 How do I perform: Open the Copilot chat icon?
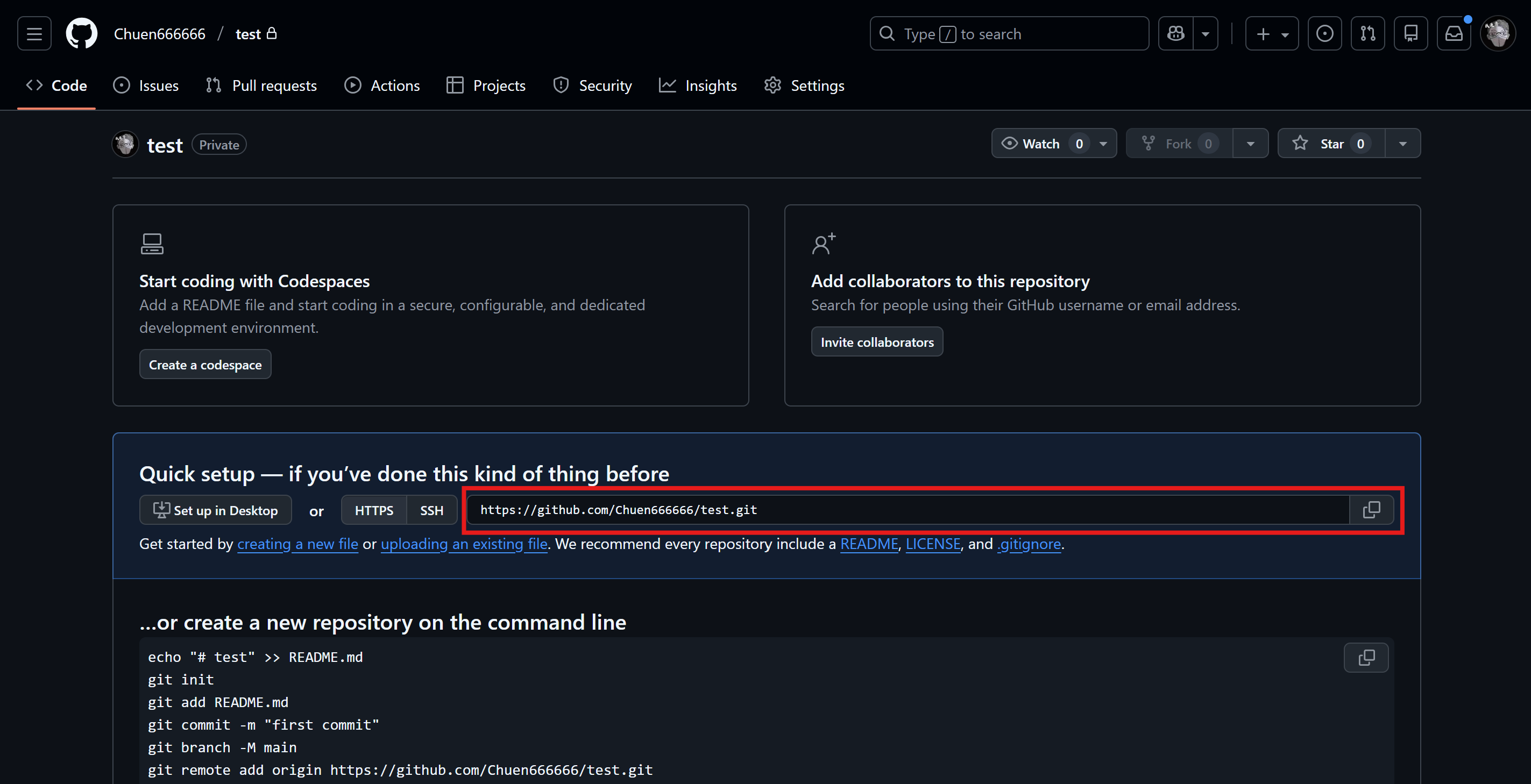pos(1175,34)
